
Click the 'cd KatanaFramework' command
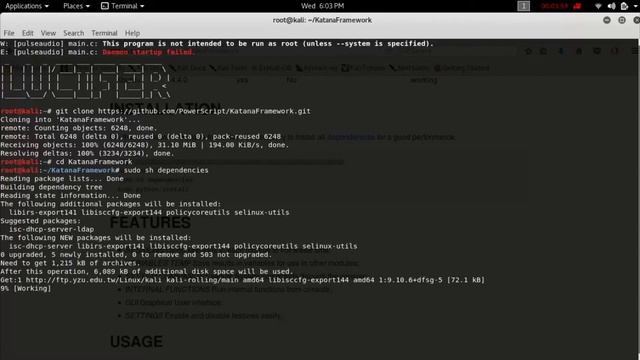tap(93, 162)
